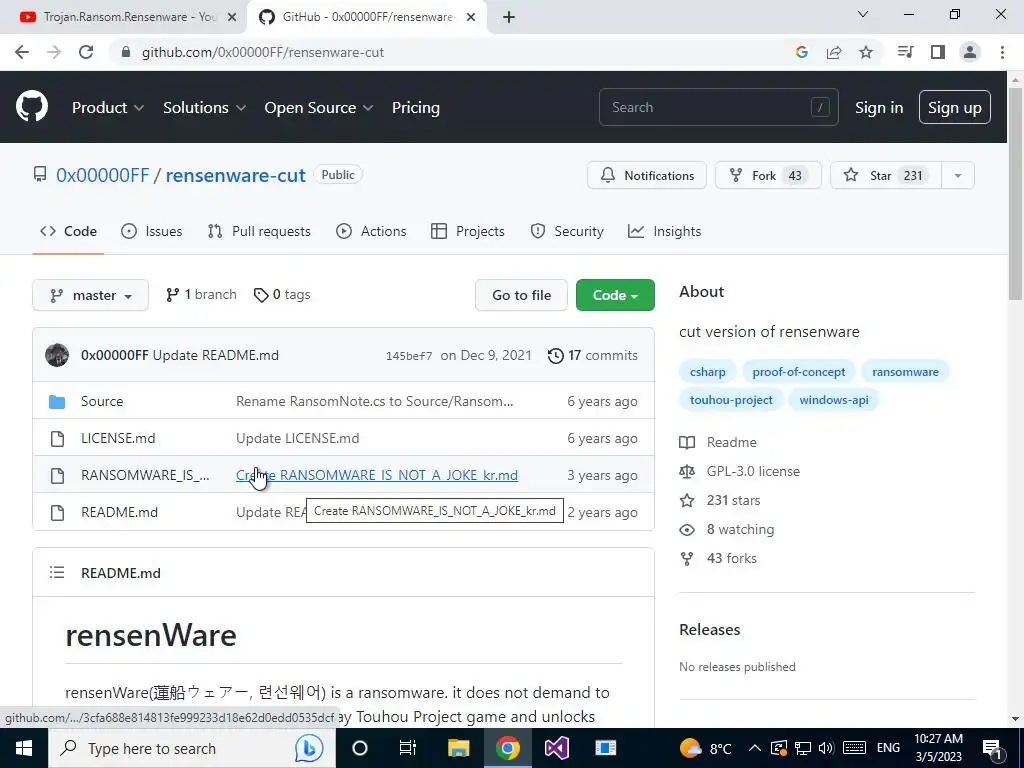This screenshot has height=768, width=1024.
Task: Open Create RANSOMWARE_IS_NOT_A_JOKE_kr.md commit link
Action: coord(377,475)
